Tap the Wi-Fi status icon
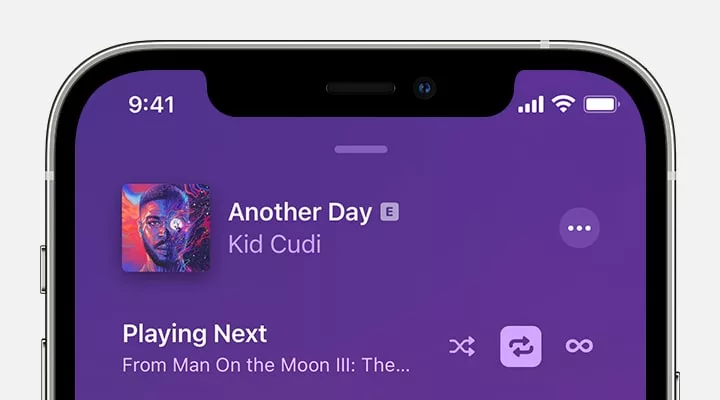The width and height of the screenshot is (720, 400). pos(563,104)
